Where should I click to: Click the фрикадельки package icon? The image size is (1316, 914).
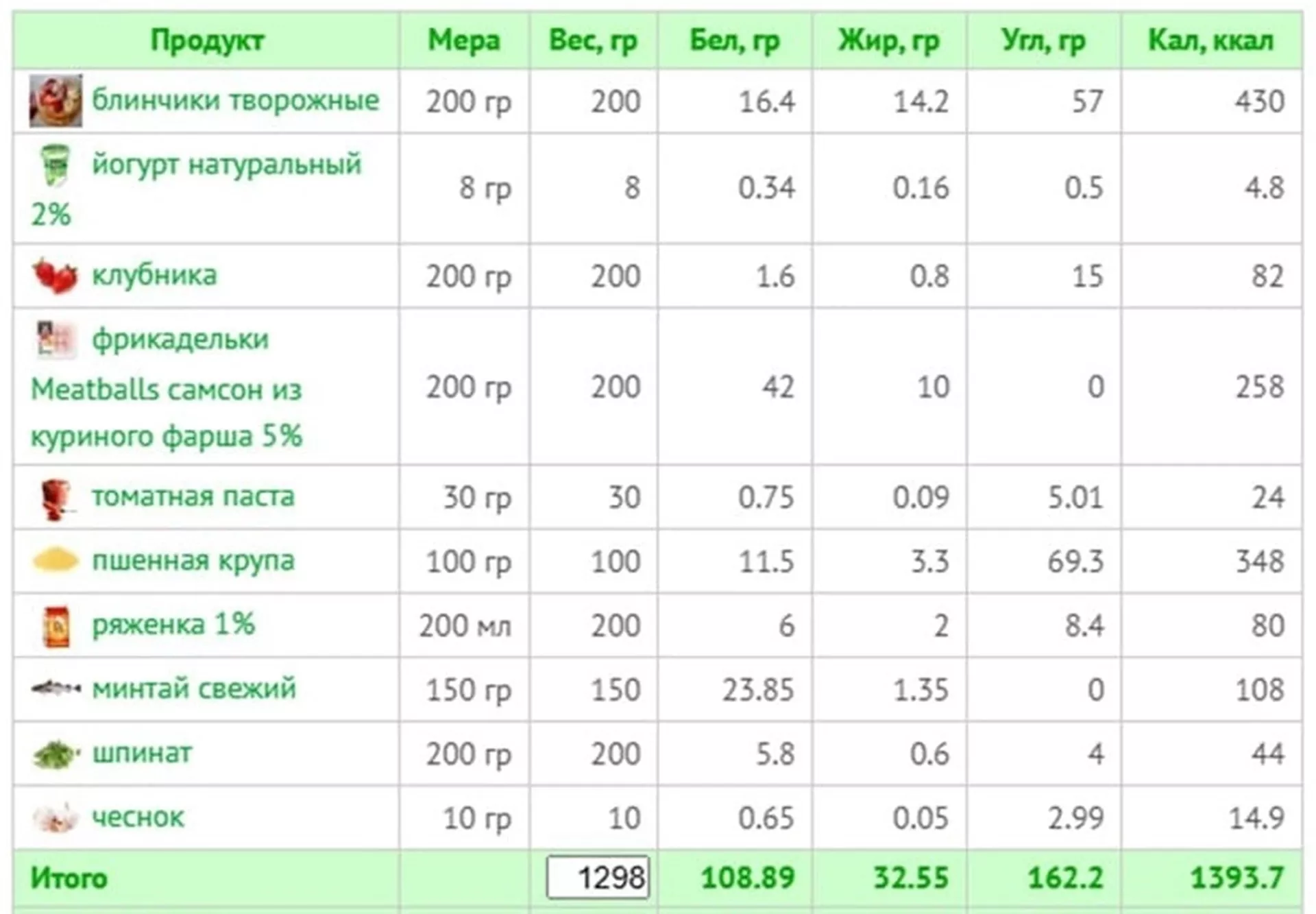(56, 339)
